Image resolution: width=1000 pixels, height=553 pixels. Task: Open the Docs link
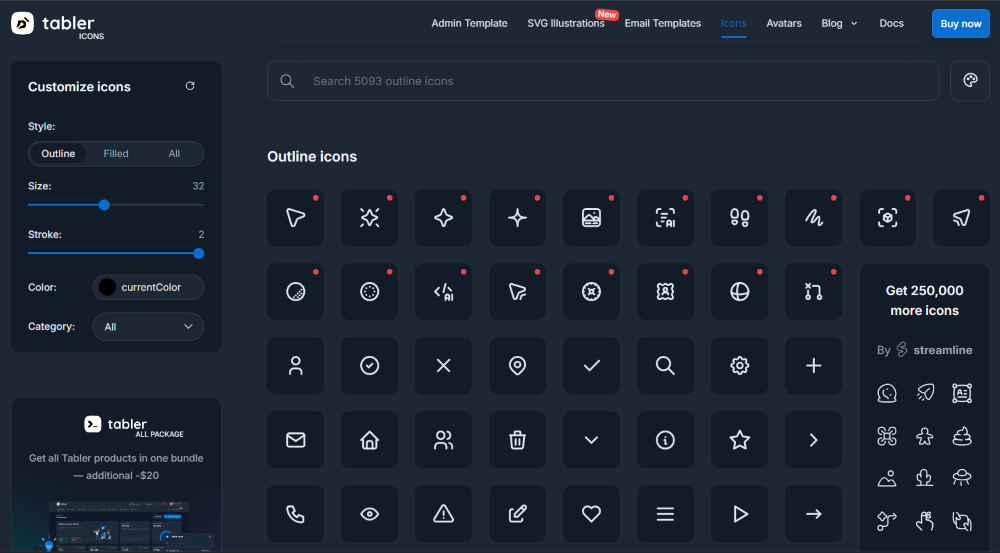pos(891,24)
